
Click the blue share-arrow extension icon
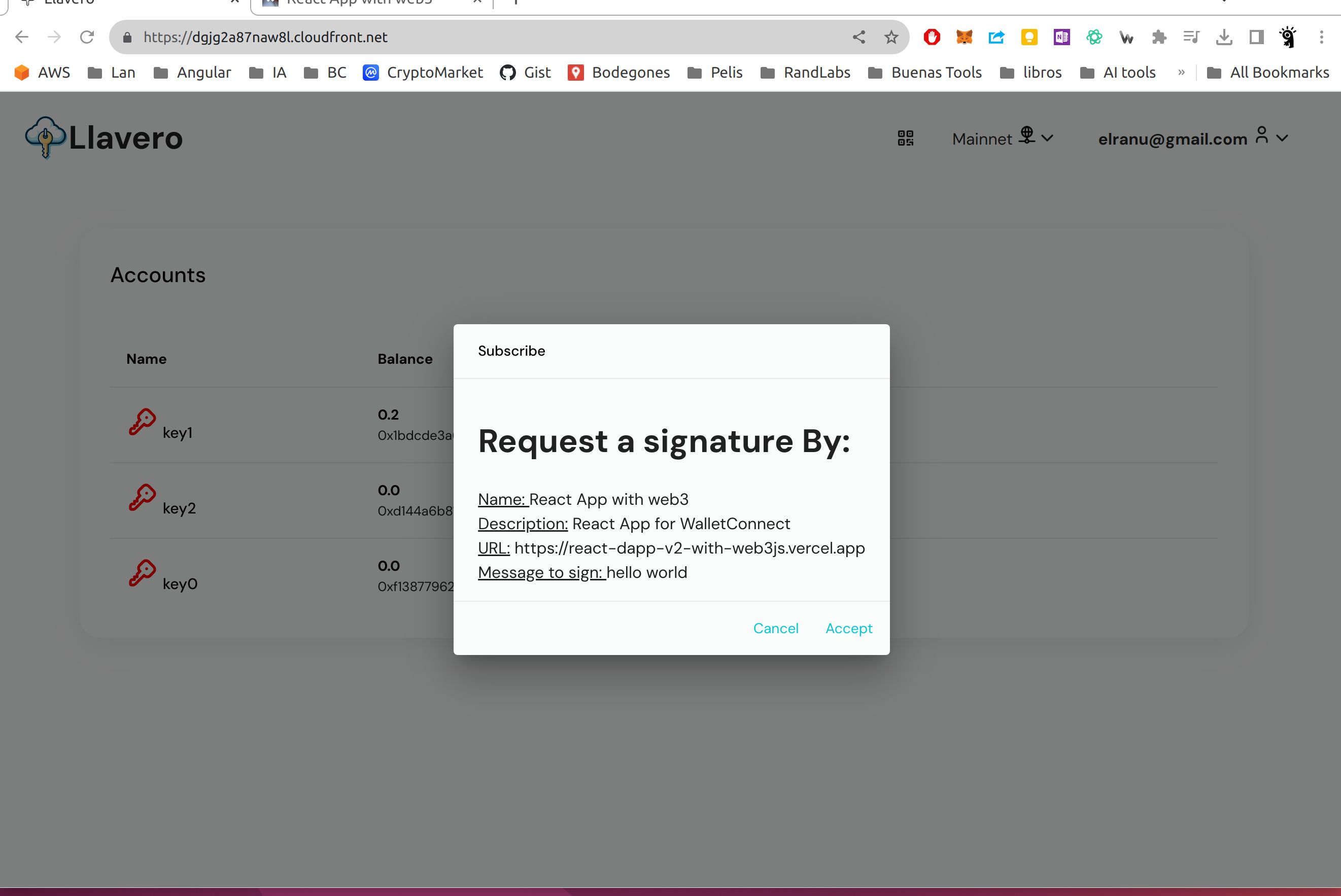click(996, 37)
